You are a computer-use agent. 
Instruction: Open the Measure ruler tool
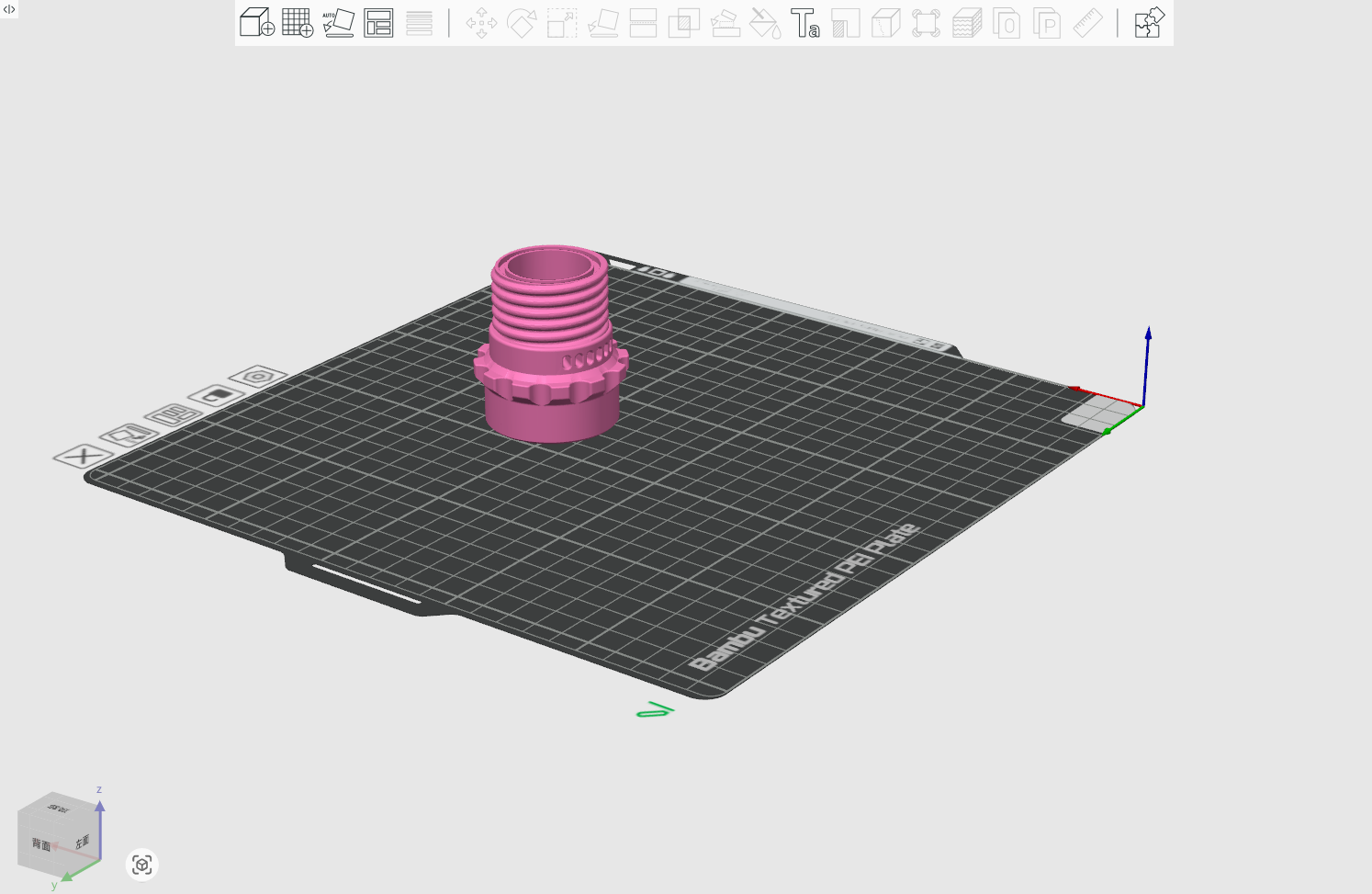pyautogui.click(x=1087, y=23)
